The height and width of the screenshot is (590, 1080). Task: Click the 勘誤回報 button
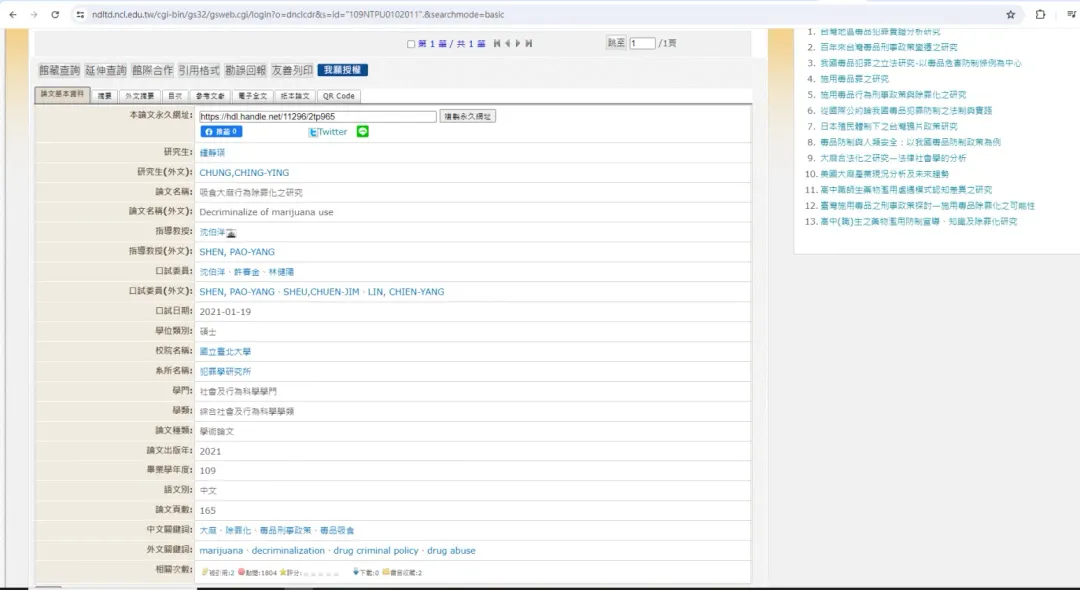[x=246, y=70]
